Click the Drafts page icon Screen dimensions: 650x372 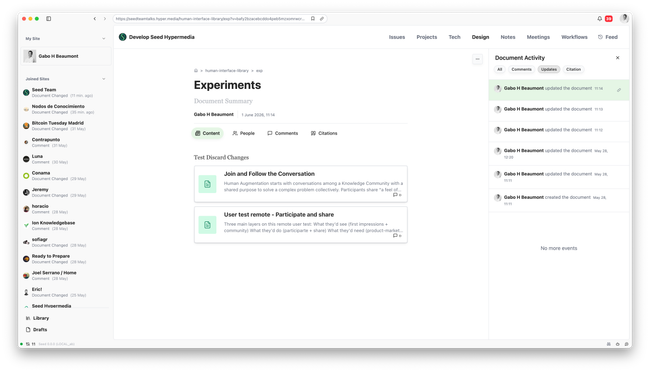28,330
